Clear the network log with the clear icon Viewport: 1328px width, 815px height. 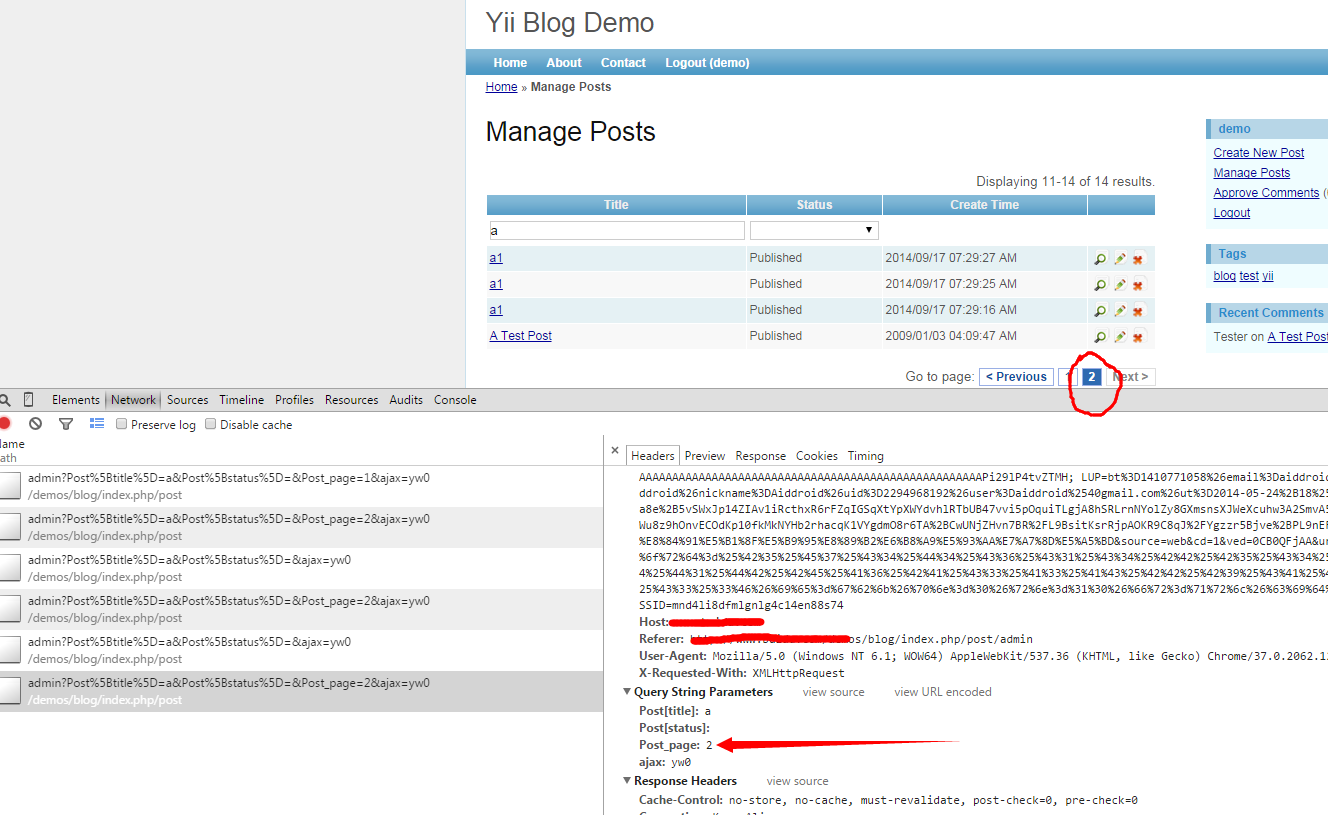[x=35, y=424]
